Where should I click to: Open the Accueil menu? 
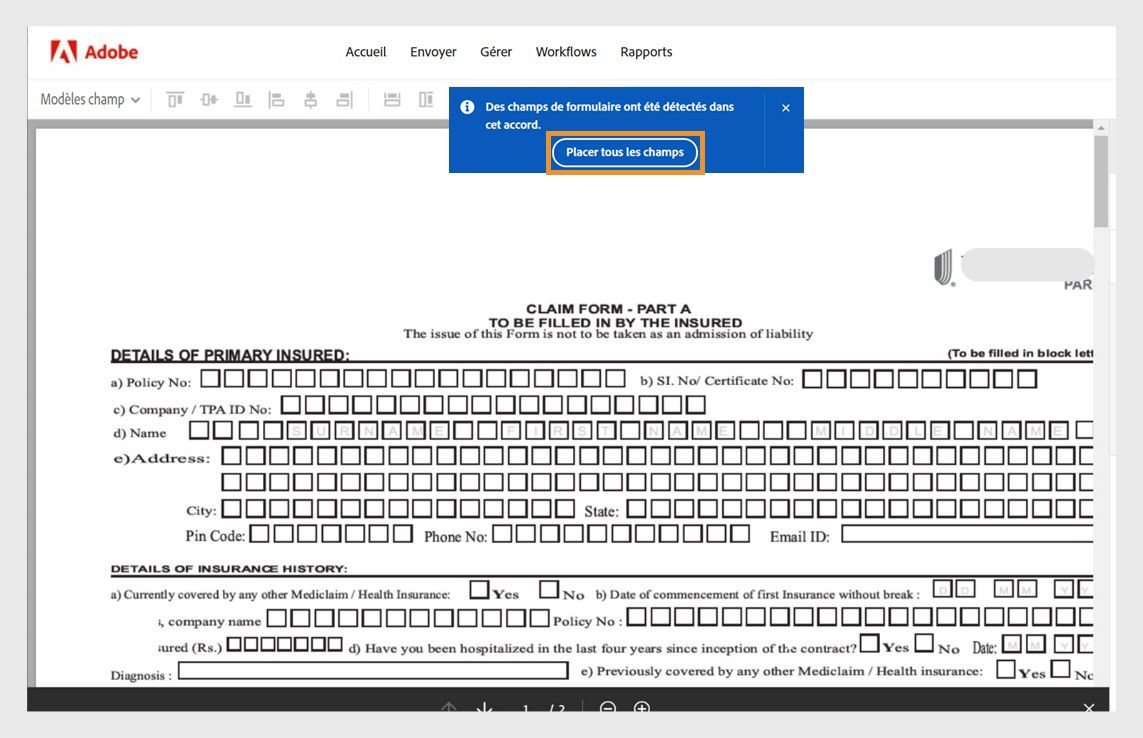365,52
